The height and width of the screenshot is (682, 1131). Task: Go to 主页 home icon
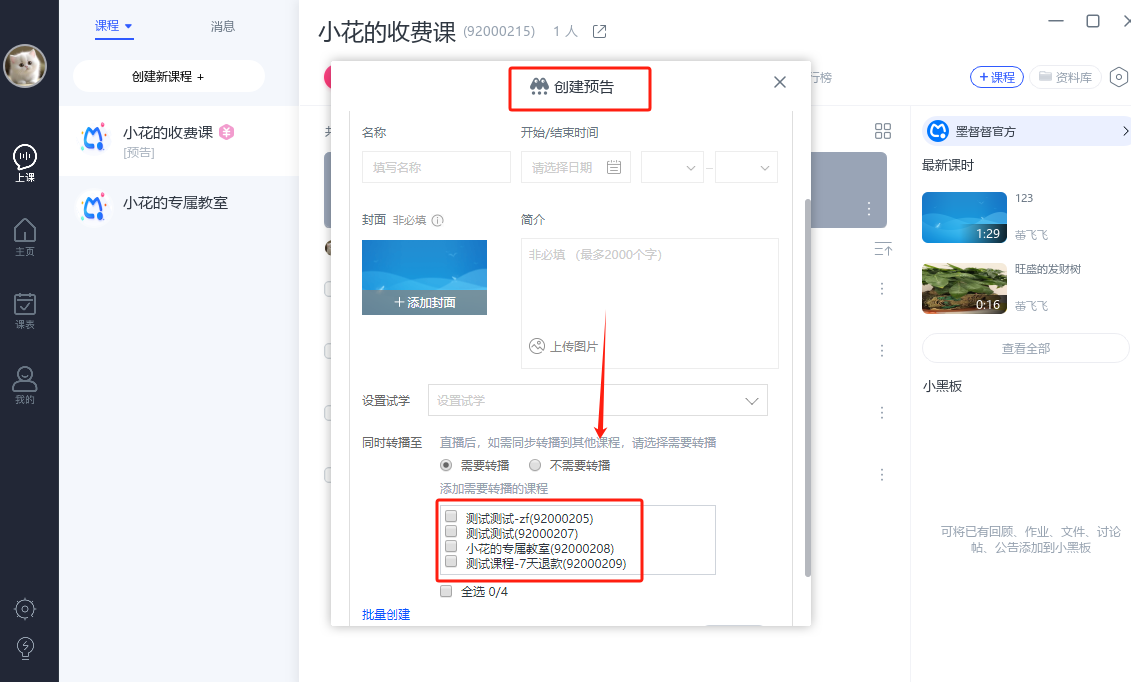[25, 237]
